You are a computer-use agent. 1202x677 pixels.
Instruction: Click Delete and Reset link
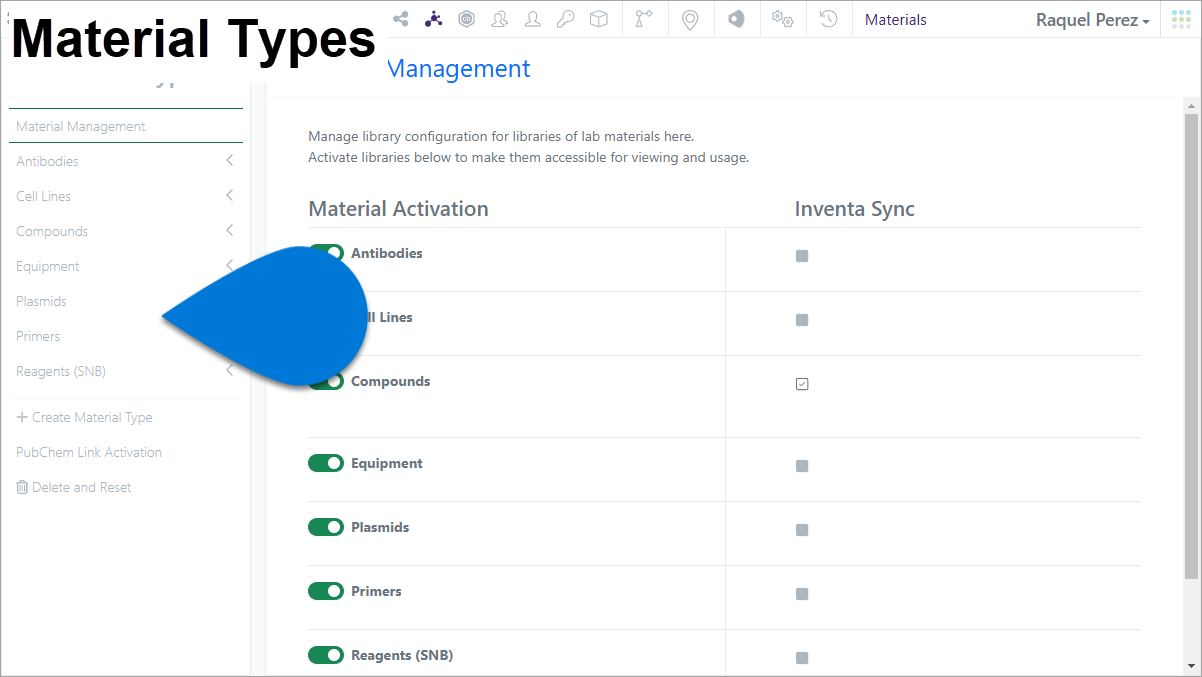(82, 487)
